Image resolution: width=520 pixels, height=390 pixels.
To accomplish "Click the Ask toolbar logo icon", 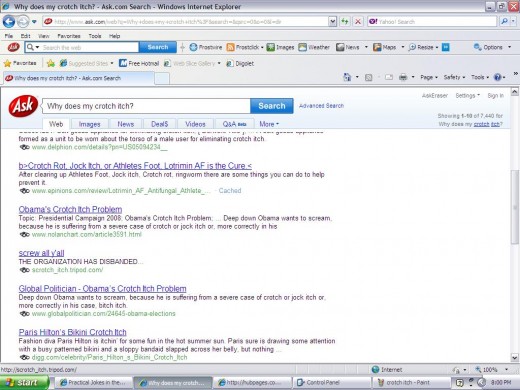I will click(13, 47).
